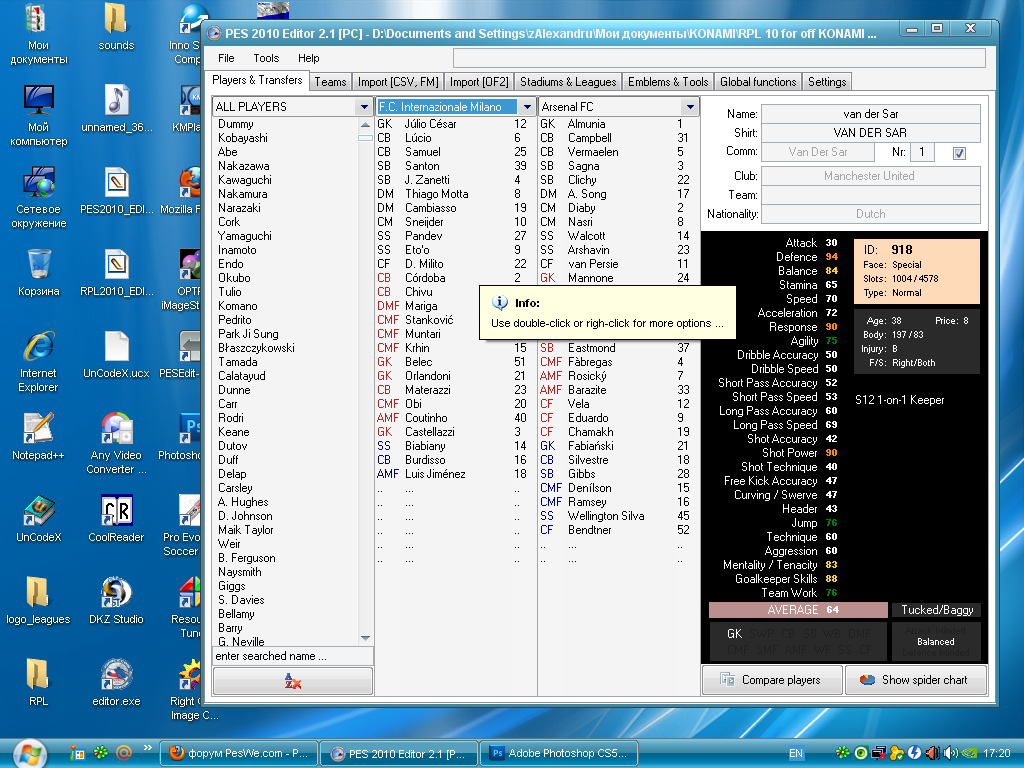Open unnamed_36 audio file icon
The height and width of the screenshot is (768, 1024).
click(x=116, y=109)
